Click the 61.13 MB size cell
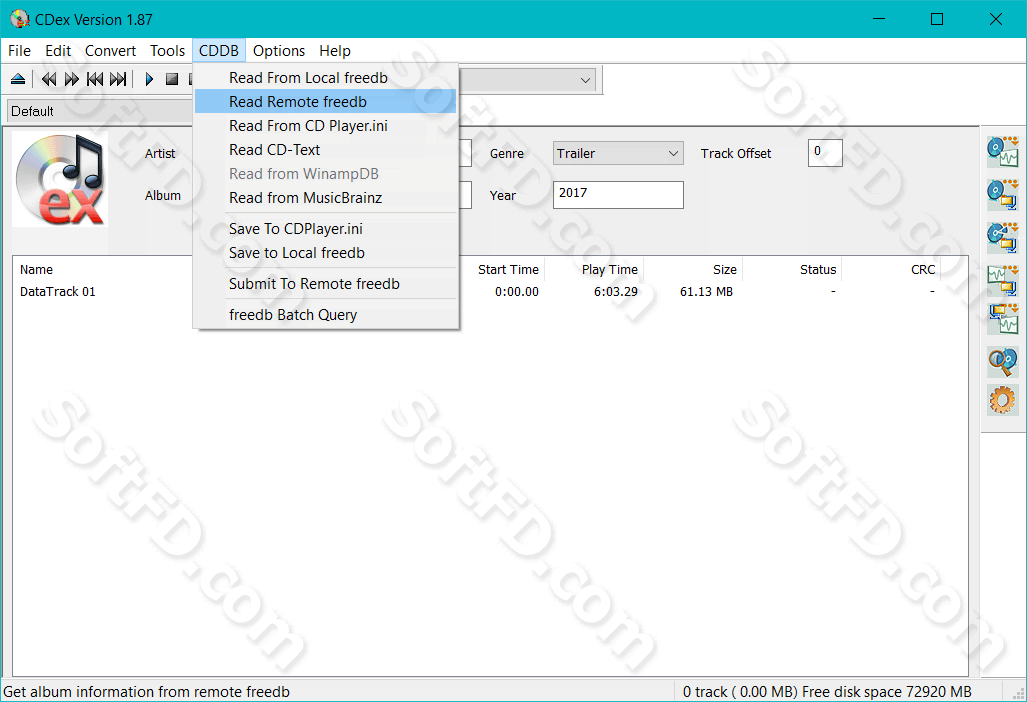 [x=706, y=292]
